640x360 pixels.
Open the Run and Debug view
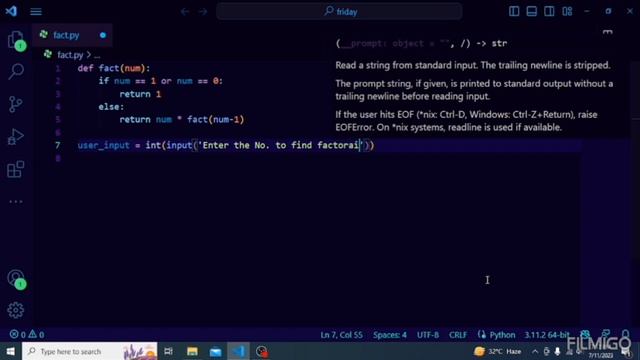tap(16, 137)
